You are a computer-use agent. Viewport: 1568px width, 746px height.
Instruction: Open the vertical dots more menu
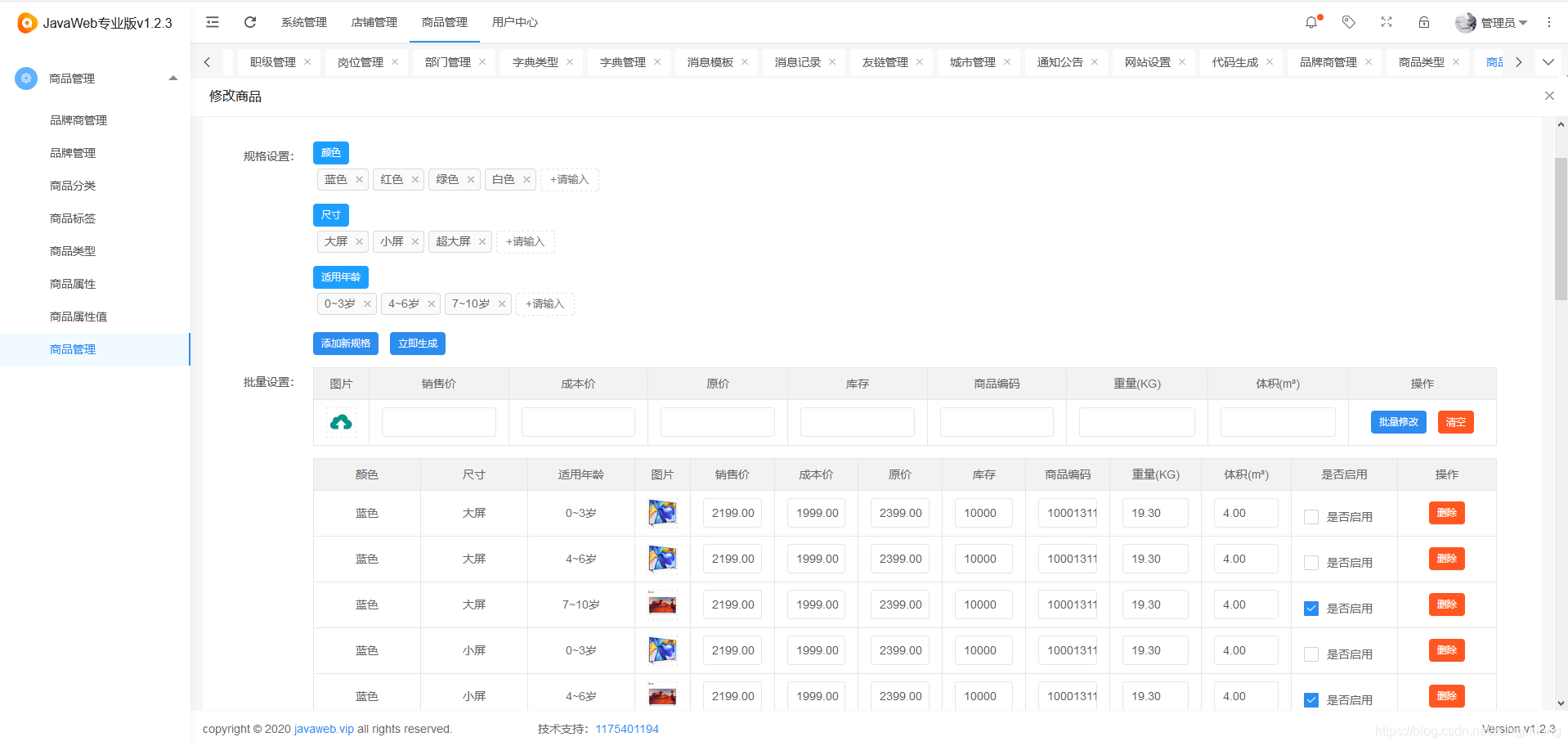(x=1549, y=22)
